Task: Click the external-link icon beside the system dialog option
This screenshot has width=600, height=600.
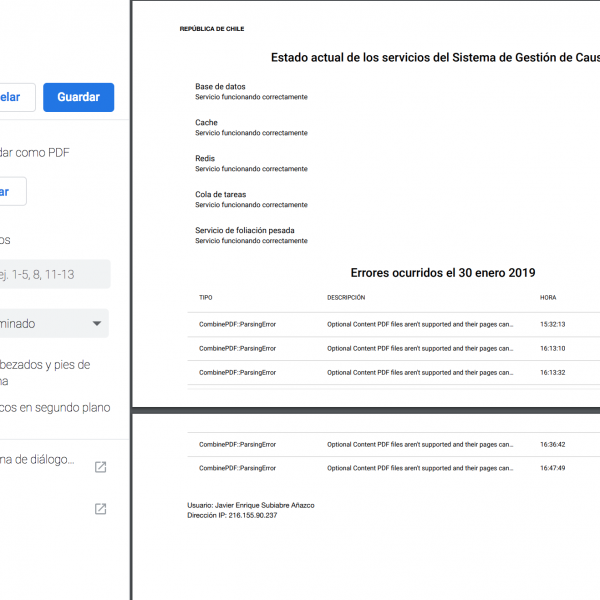Action: (x=100, y=467)
